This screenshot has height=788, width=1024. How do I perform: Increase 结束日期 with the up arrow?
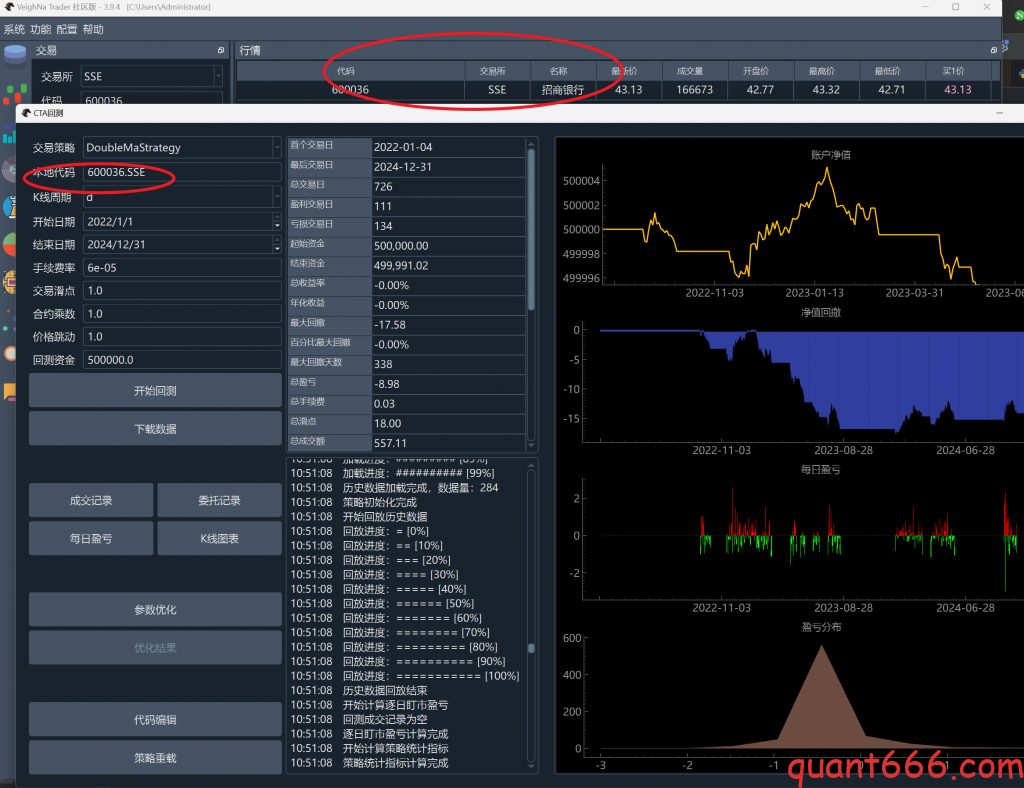pyautogui.click(x=277, y=240)
